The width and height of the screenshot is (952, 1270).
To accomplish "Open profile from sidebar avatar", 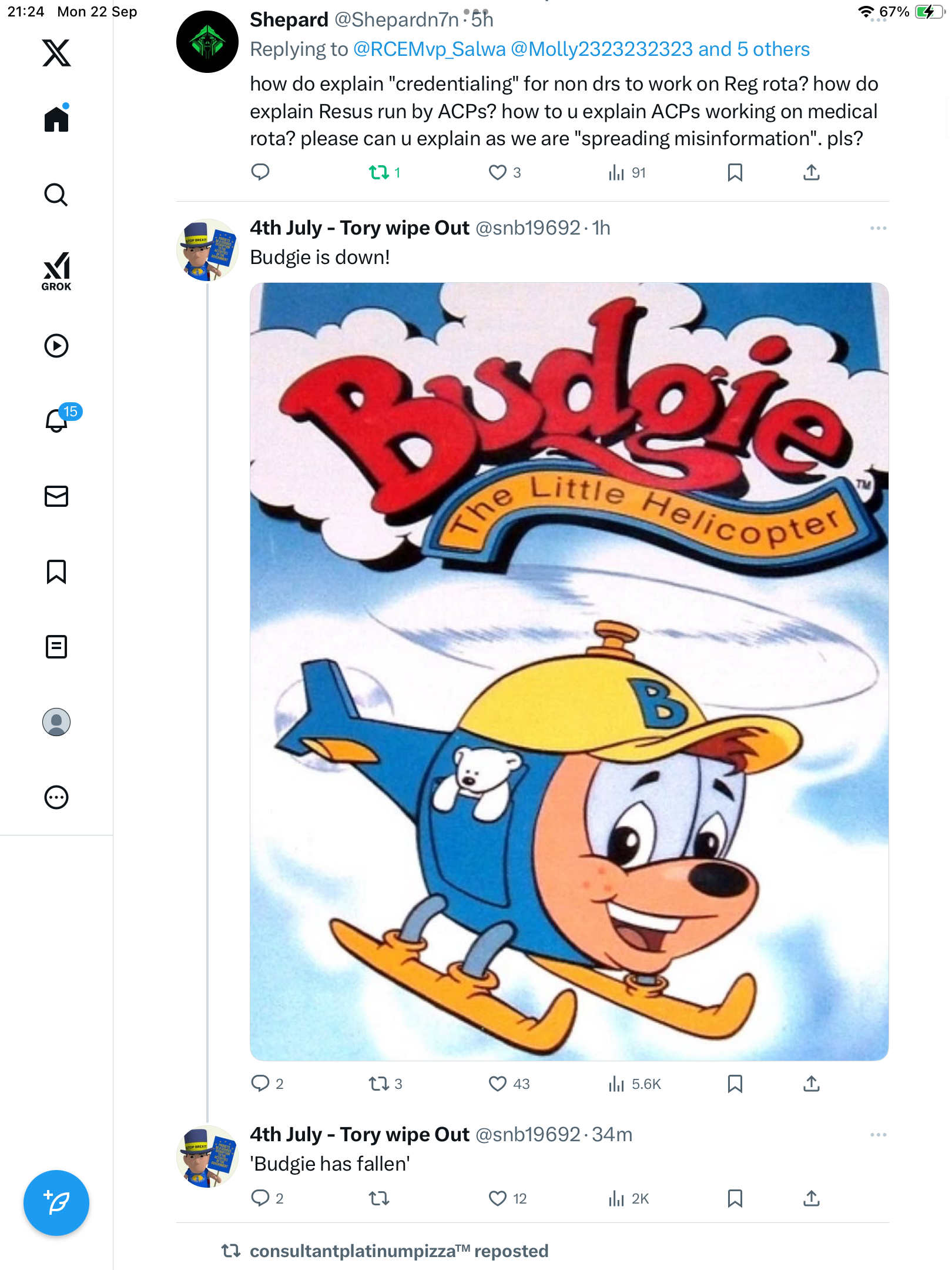I will [56, 722].
